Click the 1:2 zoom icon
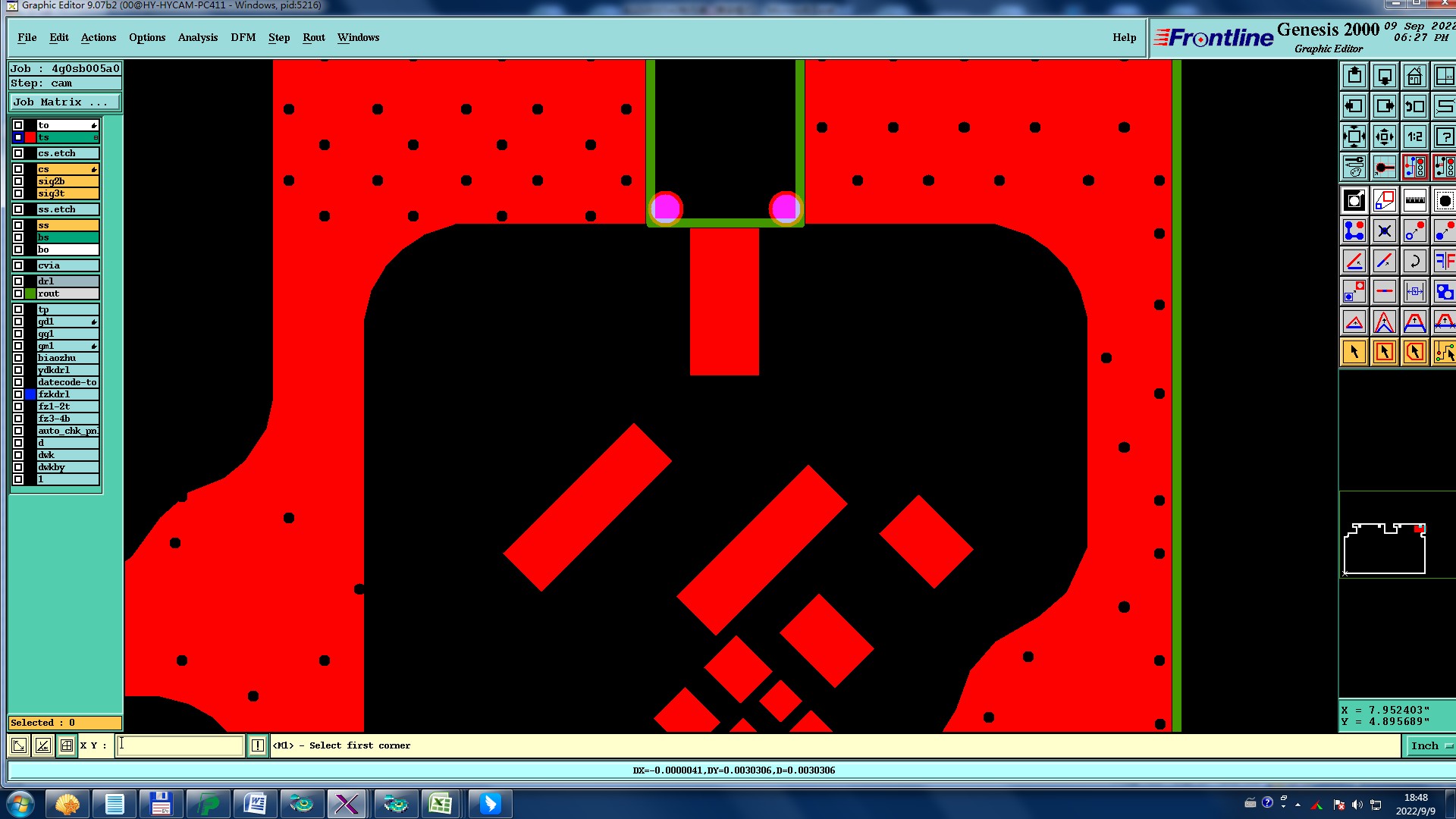This screenshot has width=1456, height=819. [x=1414, y=136]
